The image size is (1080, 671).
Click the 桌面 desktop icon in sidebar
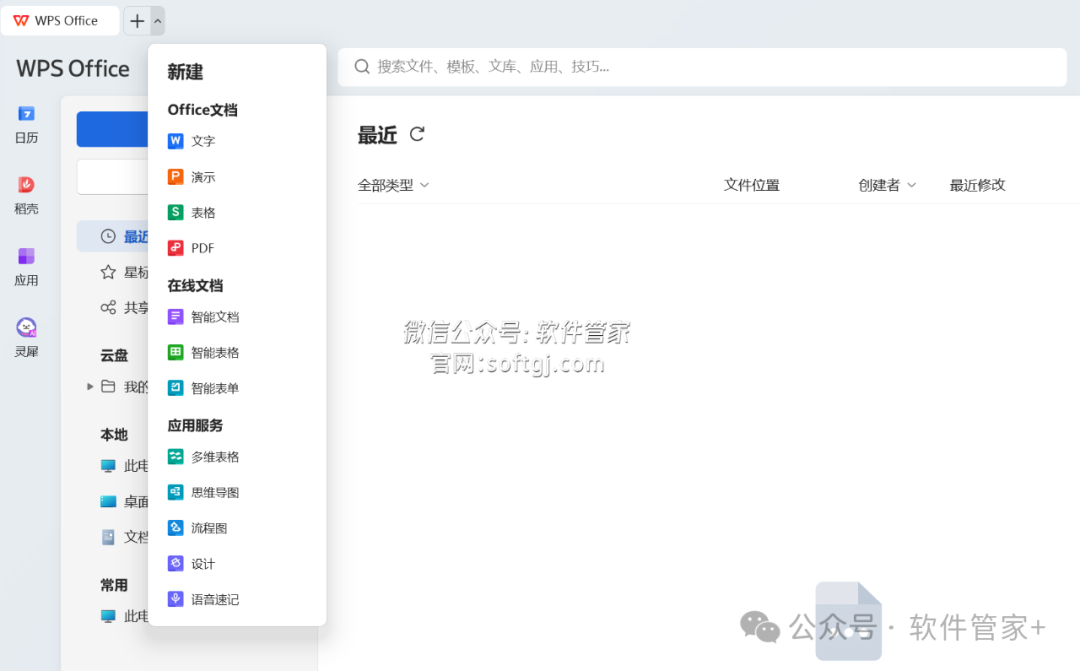point(108,502)
